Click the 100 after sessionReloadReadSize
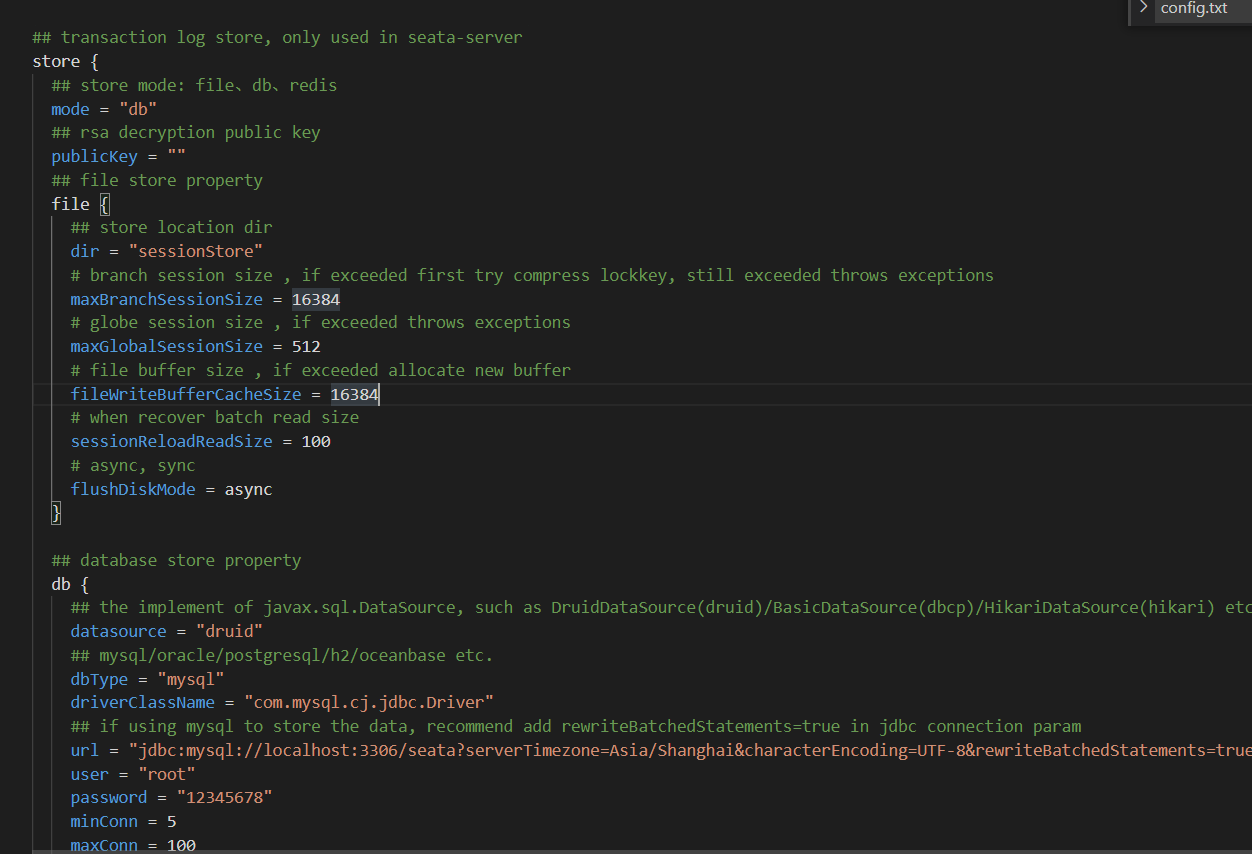The height and width of the screenshot is (854, 1252). point(316,441)
